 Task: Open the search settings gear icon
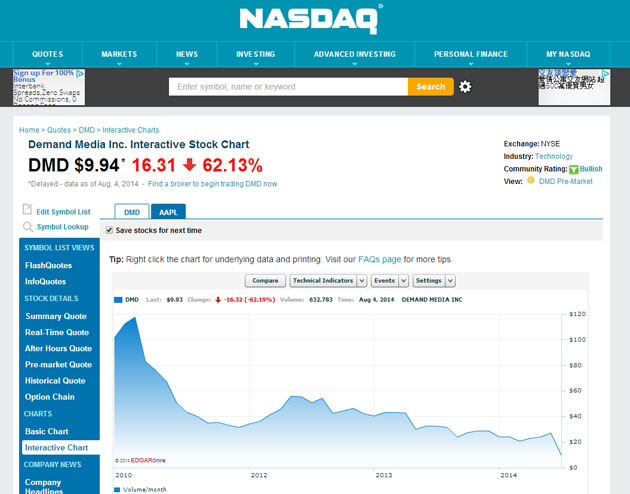[x=465, y=87]
